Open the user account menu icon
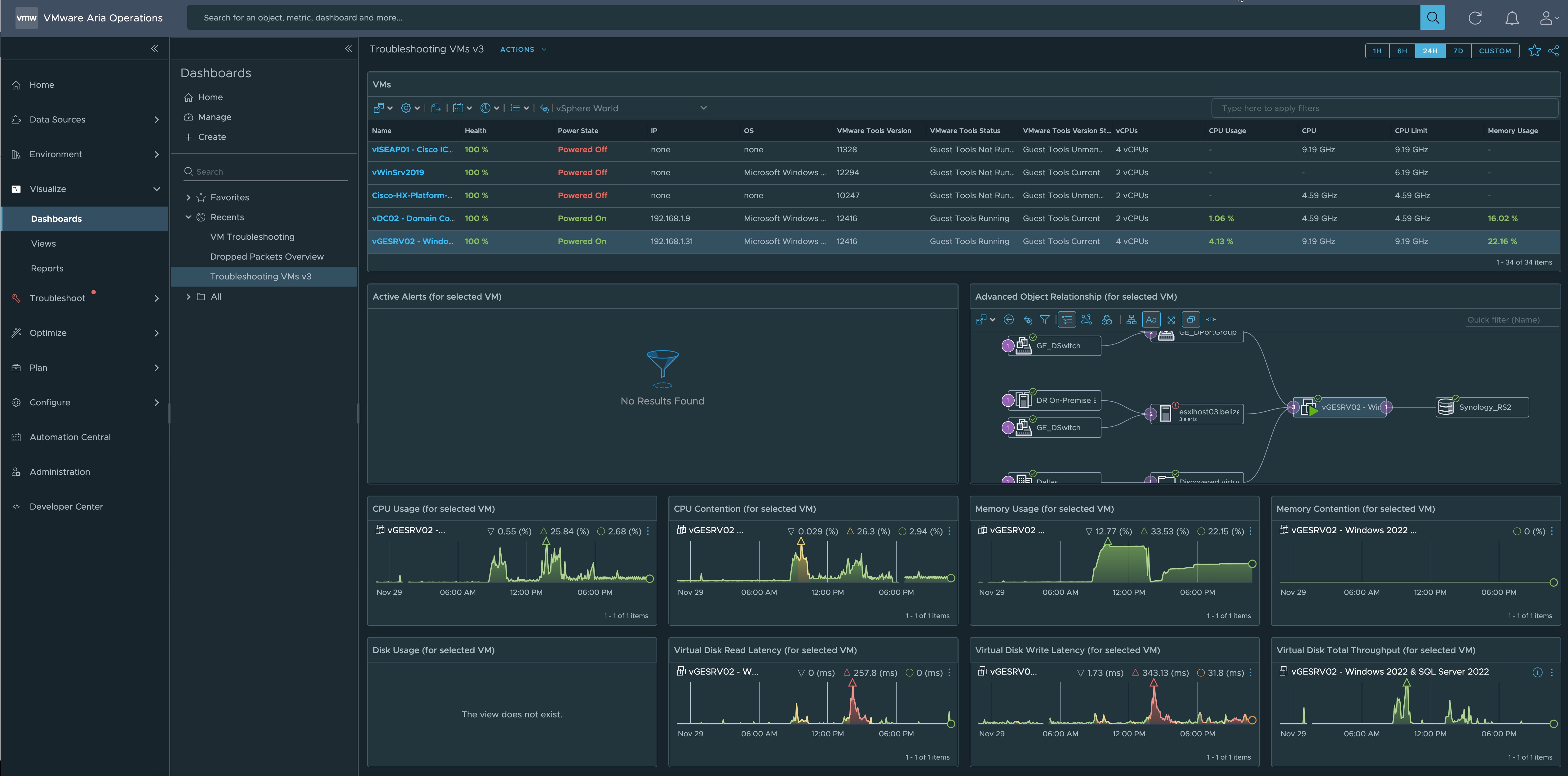The height and width of the screenshot is (776, 1568). 1548,18
